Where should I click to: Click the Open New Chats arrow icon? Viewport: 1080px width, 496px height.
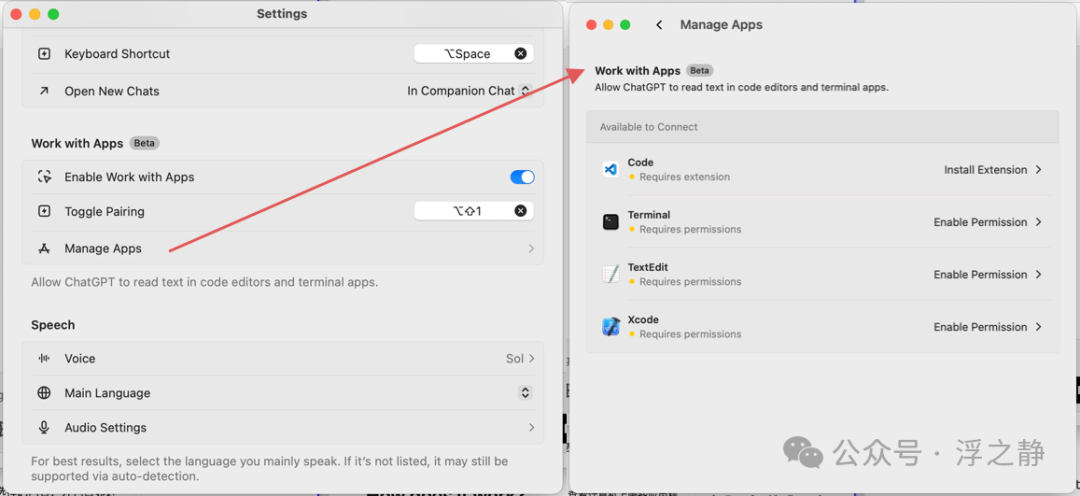point(44,91)
